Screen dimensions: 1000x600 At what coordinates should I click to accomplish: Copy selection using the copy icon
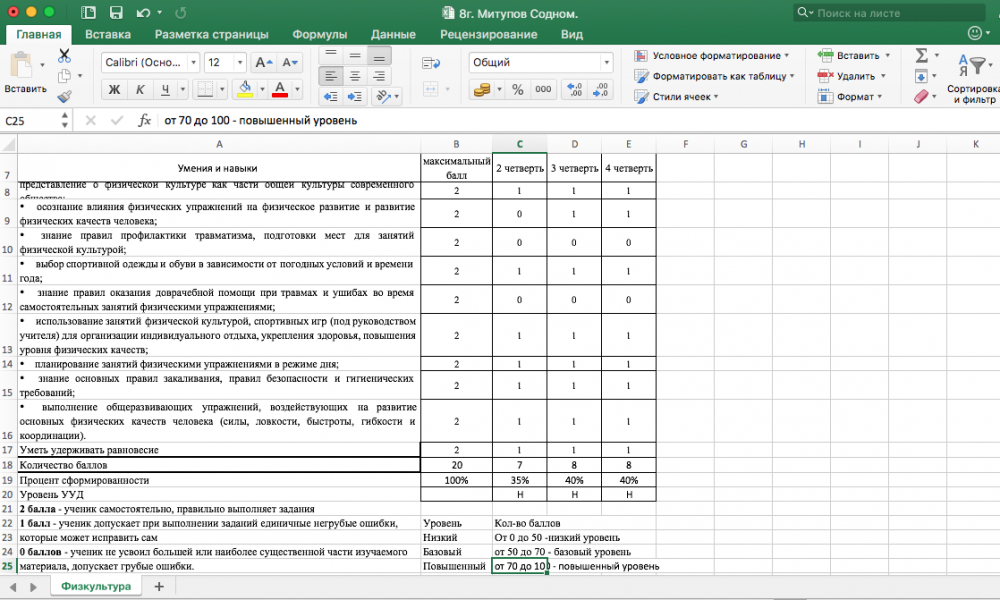[x=64, y=77]
